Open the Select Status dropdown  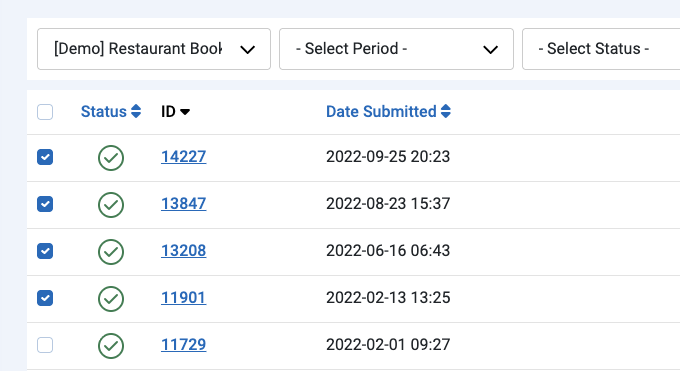click(601, 49)
